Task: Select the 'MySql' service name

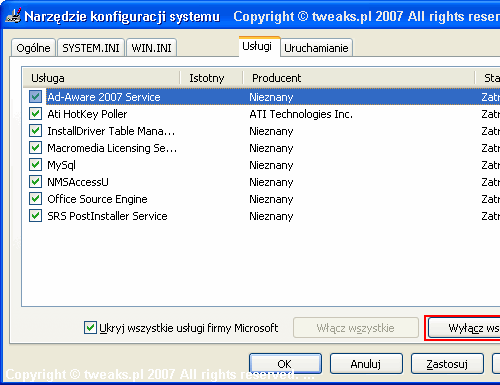Action: coord(62,165)
